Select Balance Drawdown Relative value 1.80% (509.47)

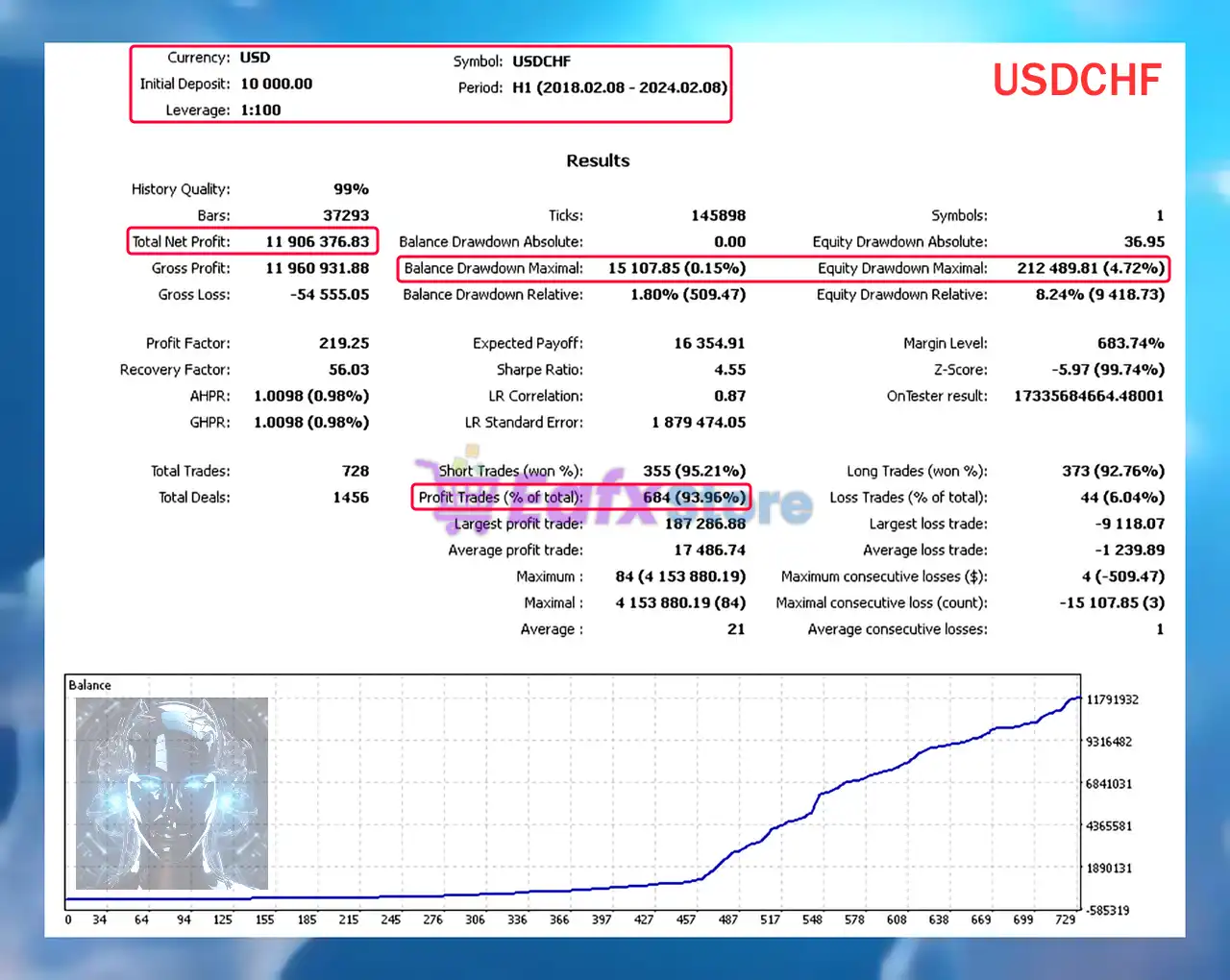(688, 295)
